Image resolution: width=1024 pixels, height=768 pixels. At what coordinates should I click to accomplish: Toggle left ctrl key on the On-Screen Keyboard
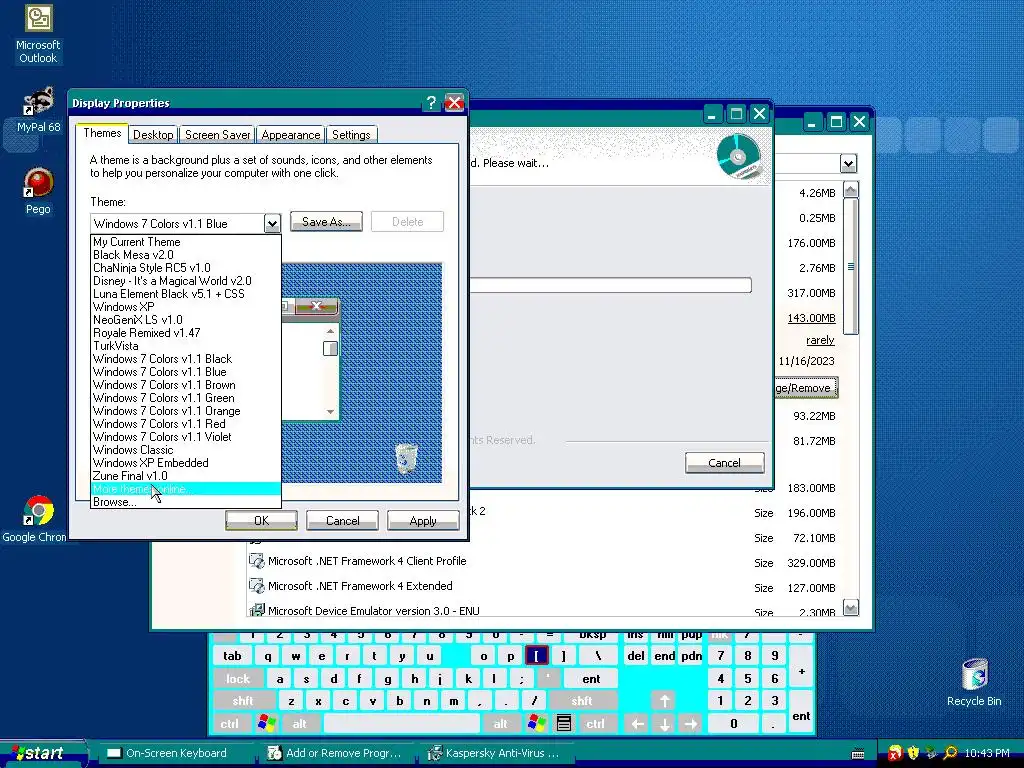229,724
